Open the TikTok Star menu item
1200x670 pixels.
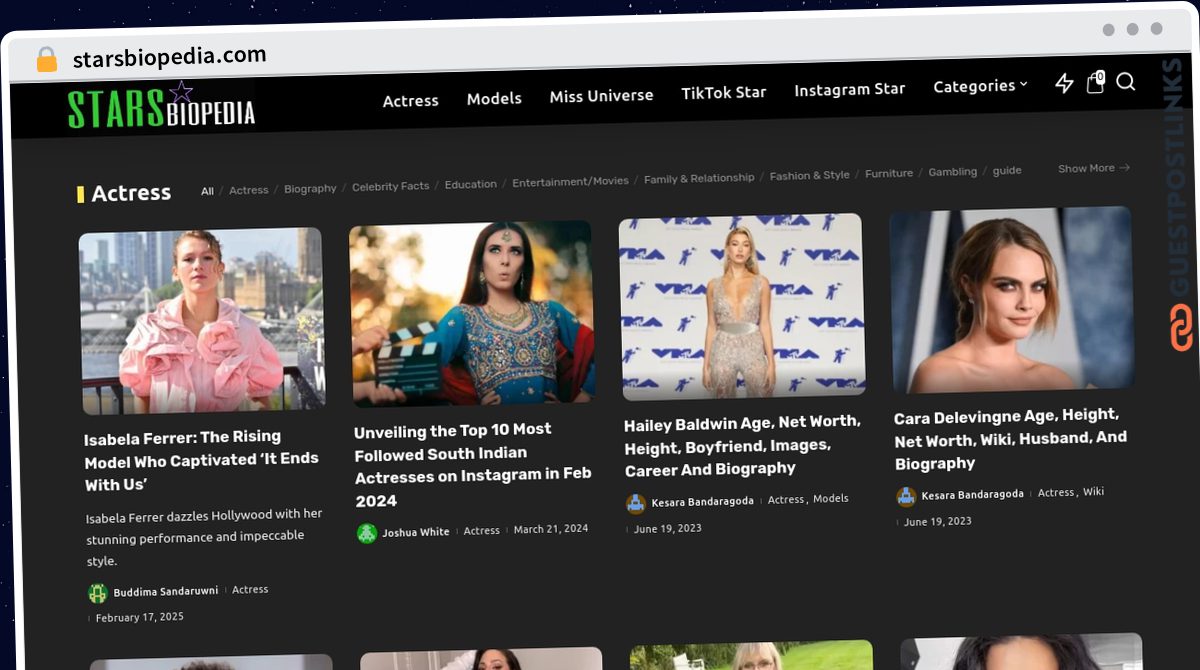coord(724,93)
